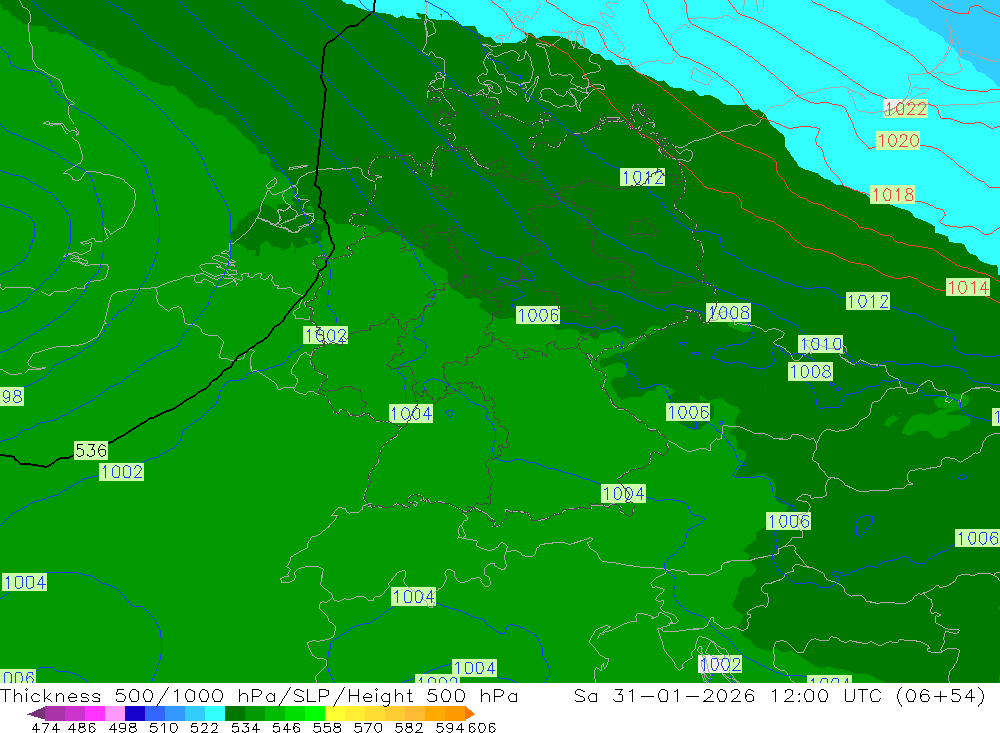The width and height of the screenshot is (1000, 733).
Task: Click the right orange arrow tip of legend
Action: pos(471,713)
